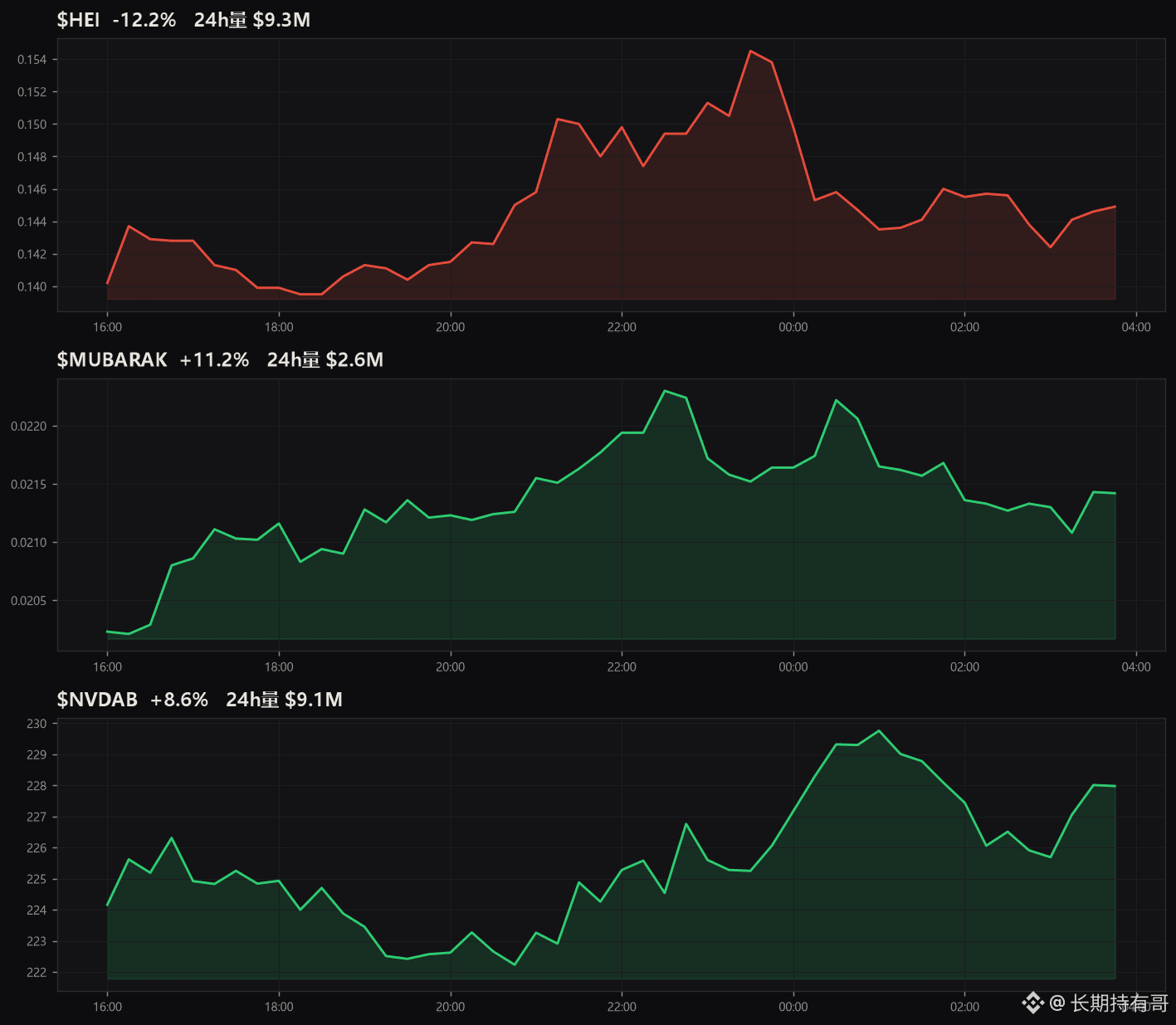Click the 226 price label on NVDAB chart
The height and width of the screenshot is (1025, 1176).
[37, 848]
